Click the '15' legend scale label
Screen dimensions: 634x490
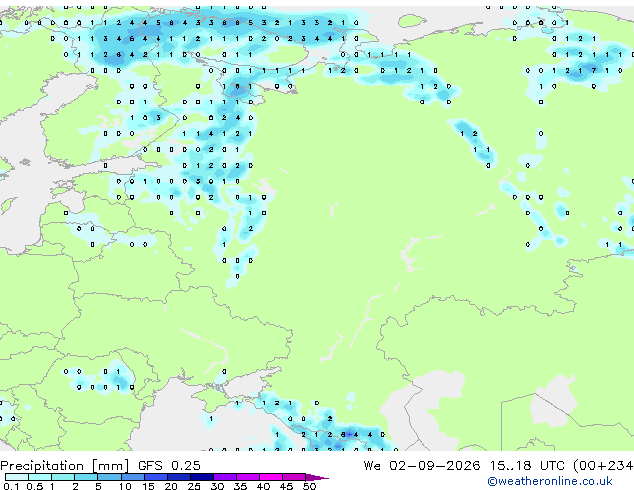click(148, 486)
